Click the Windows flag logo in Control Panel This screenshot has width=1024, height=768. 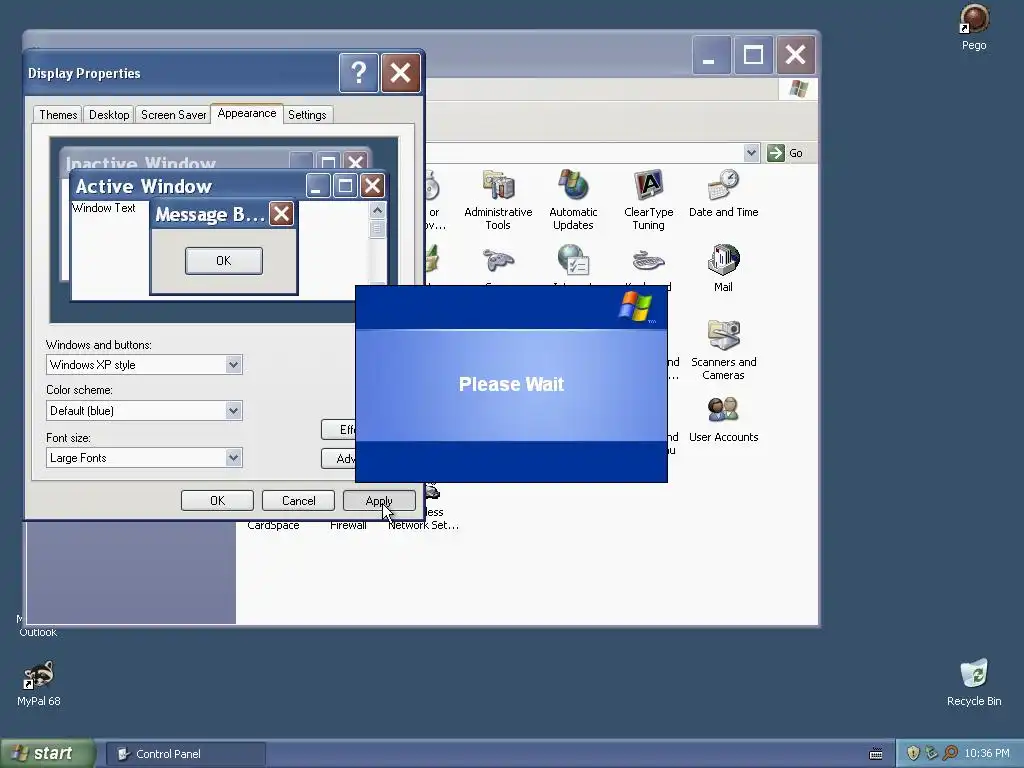[798, 89]
